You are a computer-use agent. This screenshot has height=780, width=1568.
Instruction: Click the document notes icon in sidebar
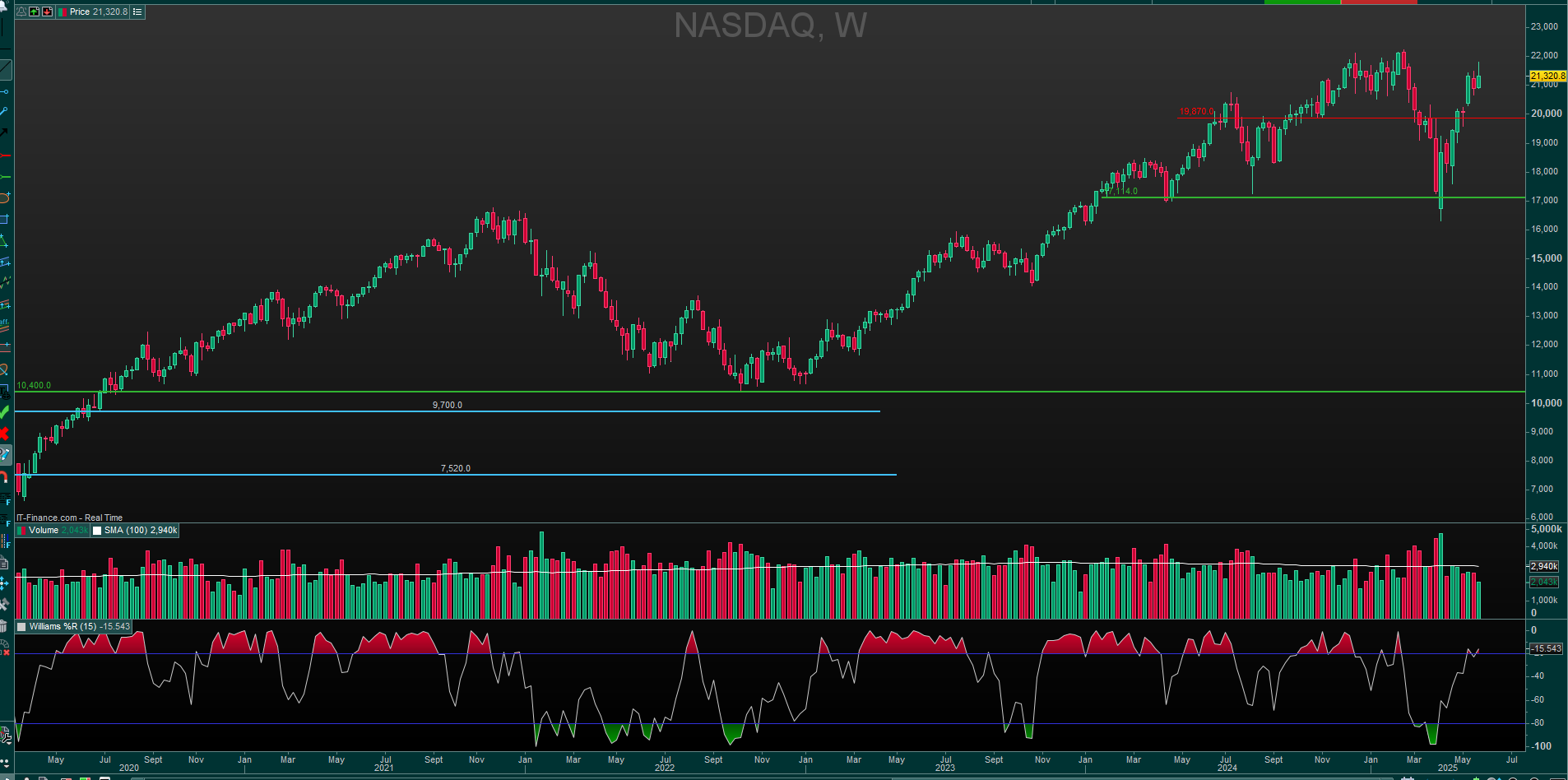click(3, 562)
